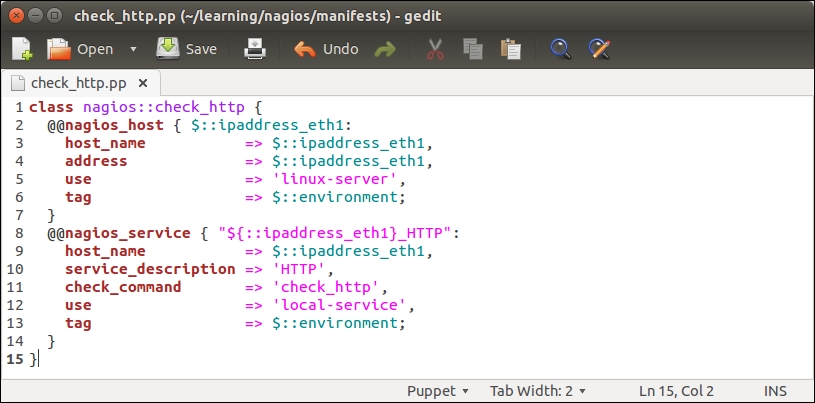815x403 pixels.
Task: Expand the Open recent files arrow
Action: [133, 49]
